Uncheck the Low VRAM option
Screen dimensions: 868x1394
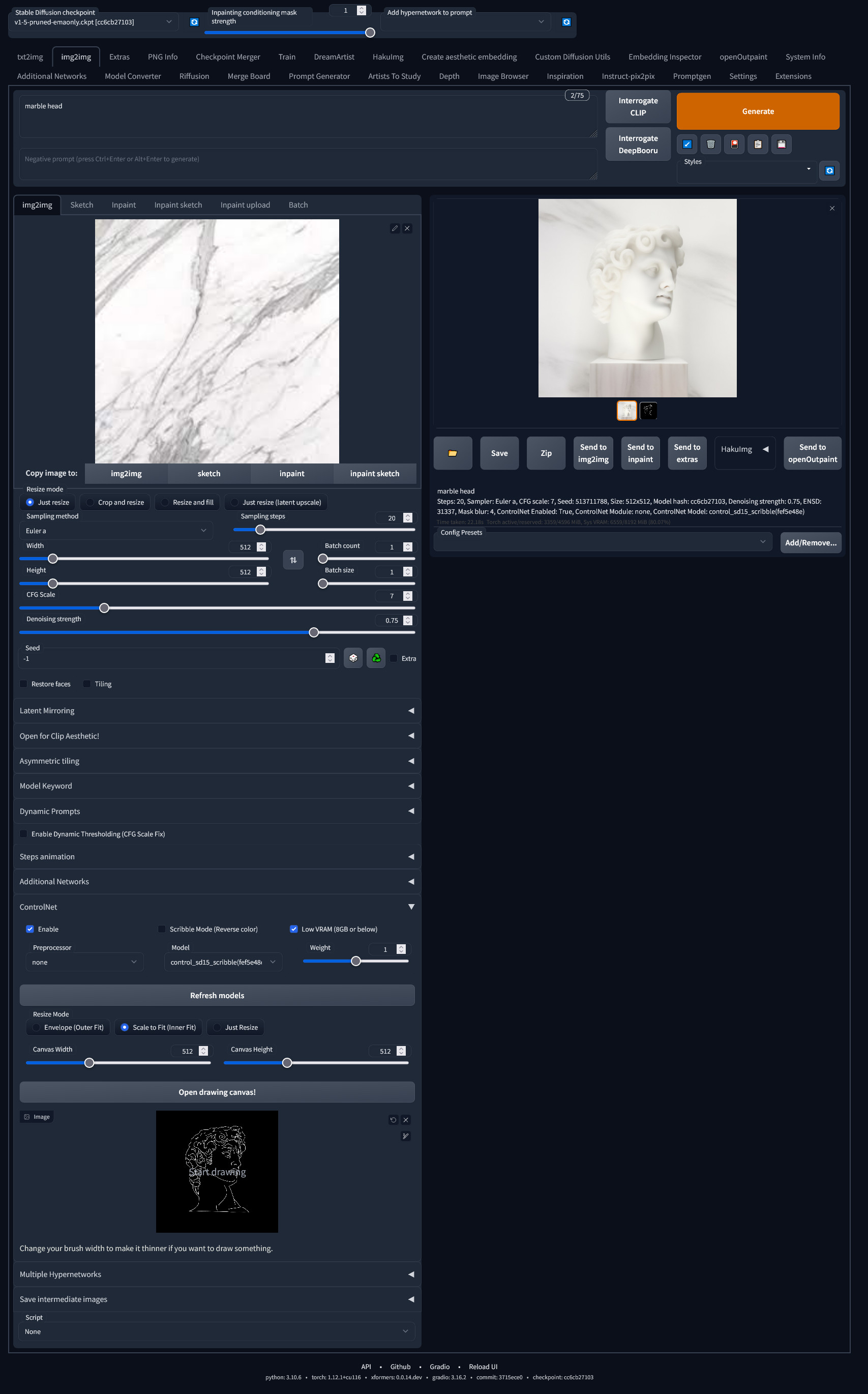point(294,929)
